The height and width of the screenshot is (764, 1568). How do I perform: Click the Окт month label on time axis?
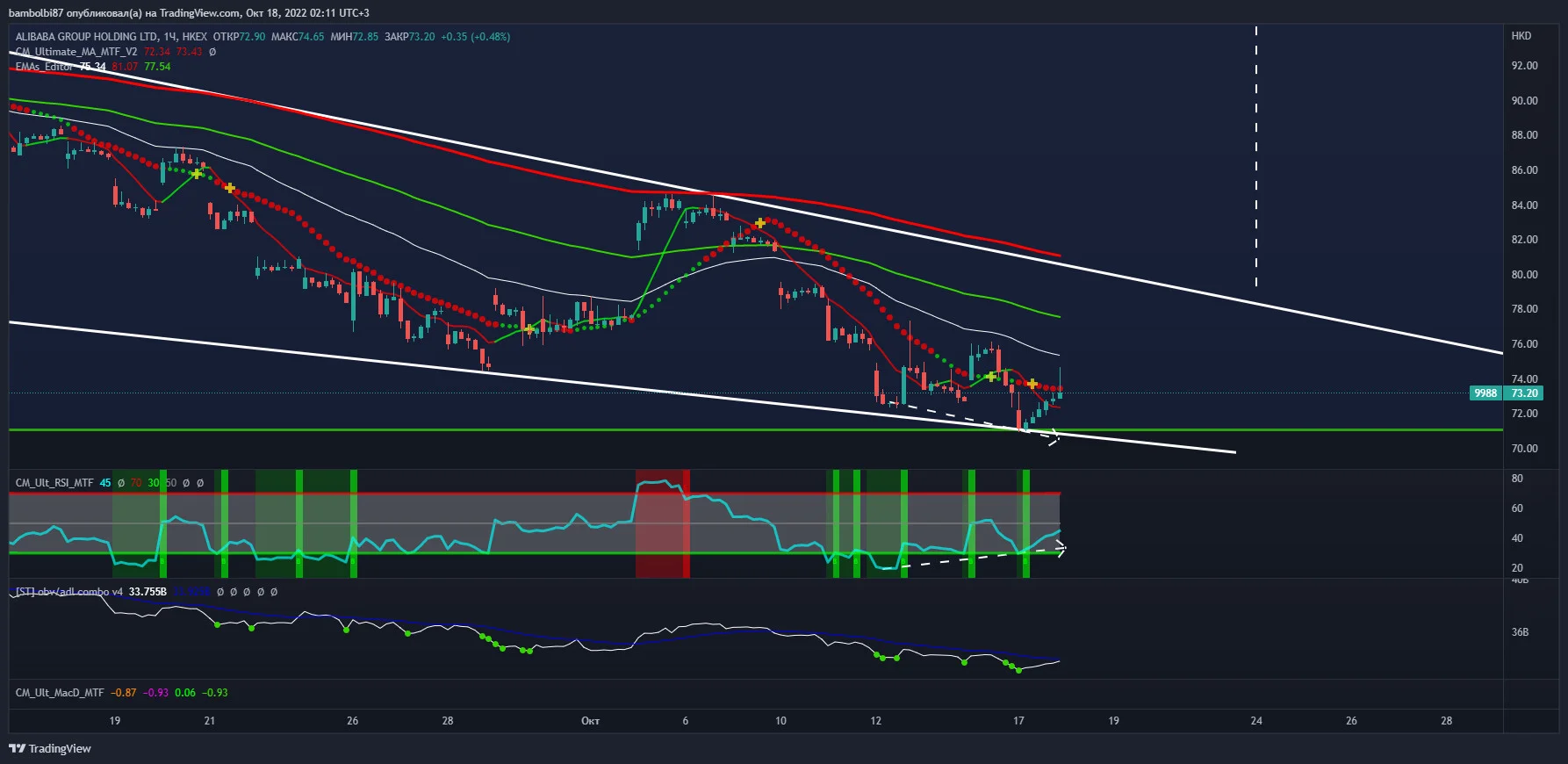click(590, 721)
